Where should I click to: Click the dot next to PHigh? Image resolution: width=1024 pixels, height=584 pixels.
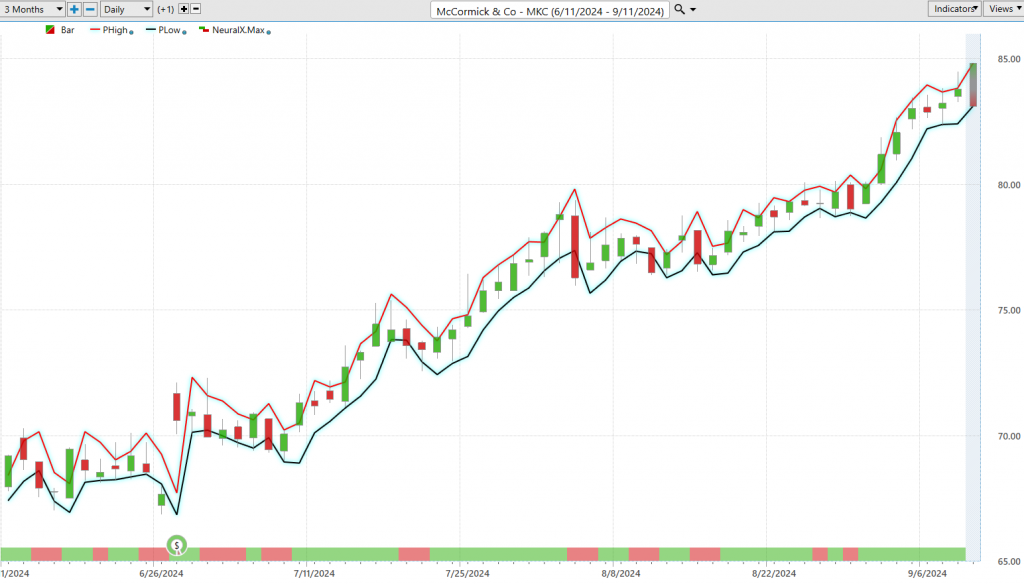(x=131, y=32)
